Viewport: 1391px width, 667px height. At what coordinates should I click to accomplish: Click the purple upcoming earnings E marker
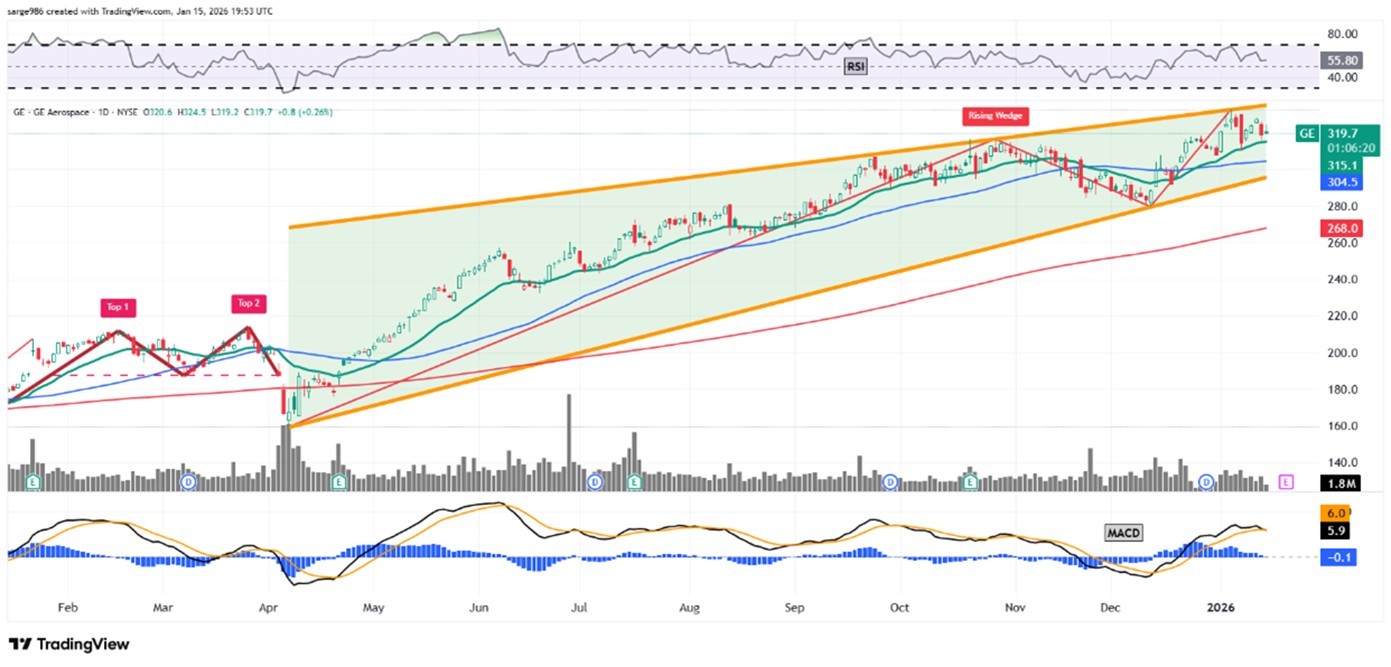click(x=1286, y=482)
